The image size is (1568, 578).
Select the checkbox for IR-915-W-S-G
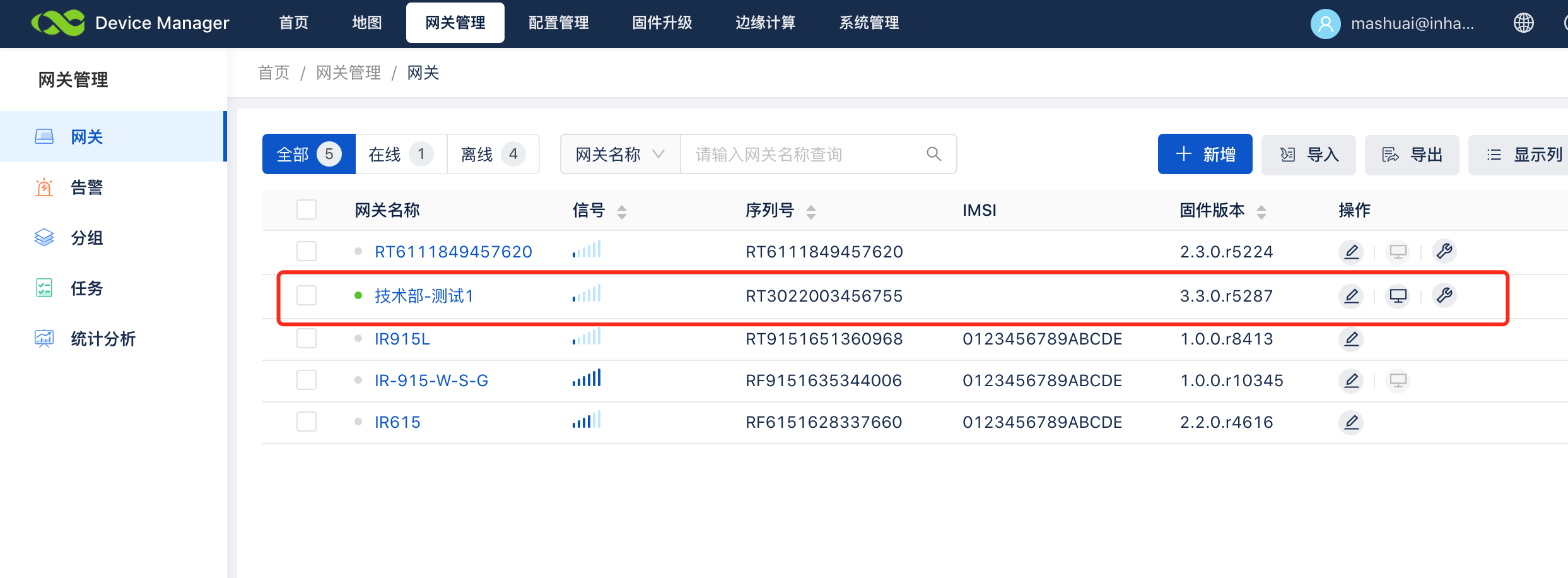307,380
